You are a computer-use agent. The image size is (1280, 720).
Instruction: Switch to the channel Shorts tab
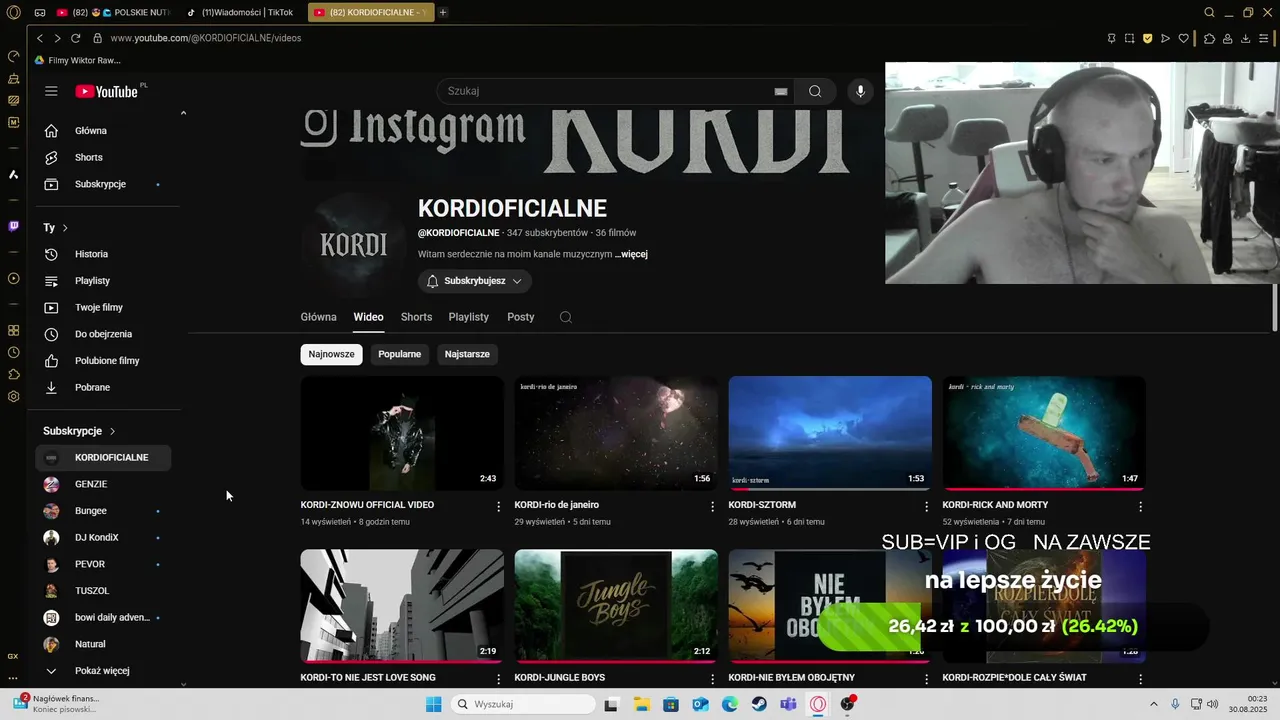(416, 317)
